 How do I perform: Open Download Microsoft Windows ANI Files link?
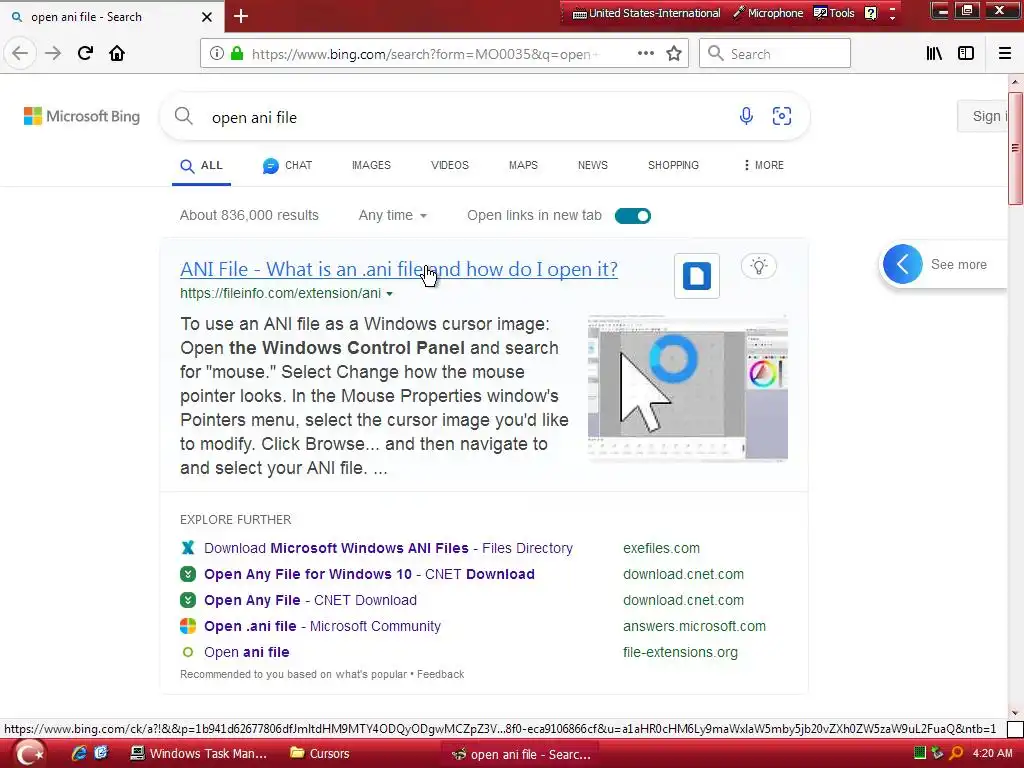click(388, 548)
